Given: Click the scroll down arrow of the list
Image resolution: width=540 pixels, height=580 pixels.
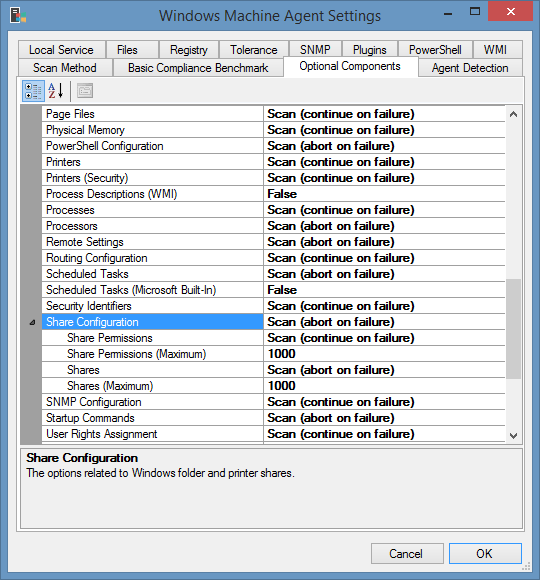Looking at the screenshot, I should [513, 435].
